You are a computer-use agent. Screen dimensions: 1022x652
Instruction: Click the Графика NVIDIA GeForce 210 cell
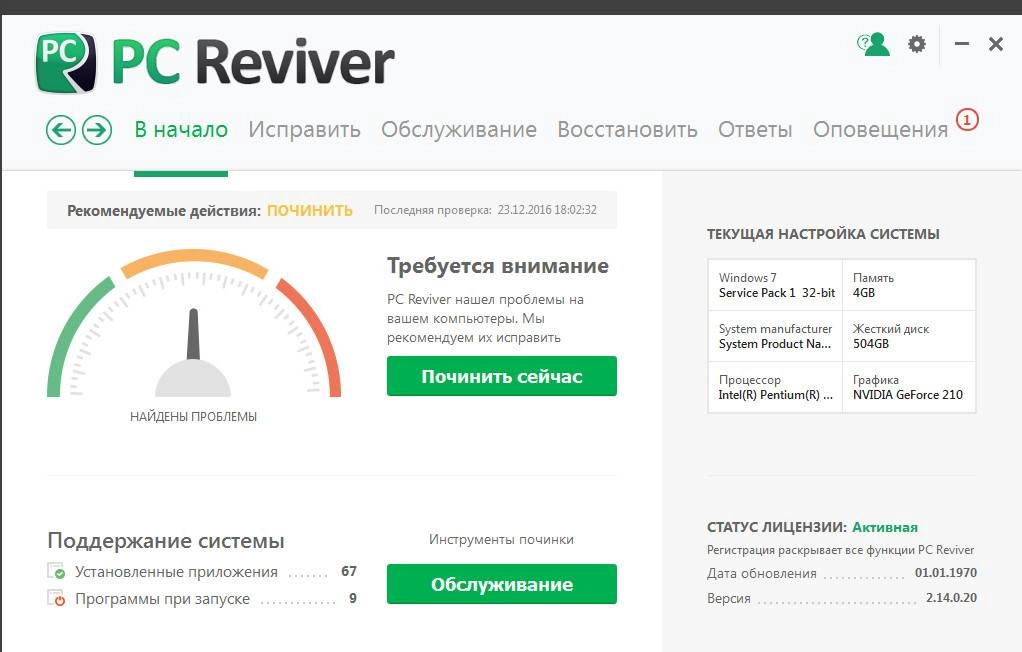click(909, 387)
